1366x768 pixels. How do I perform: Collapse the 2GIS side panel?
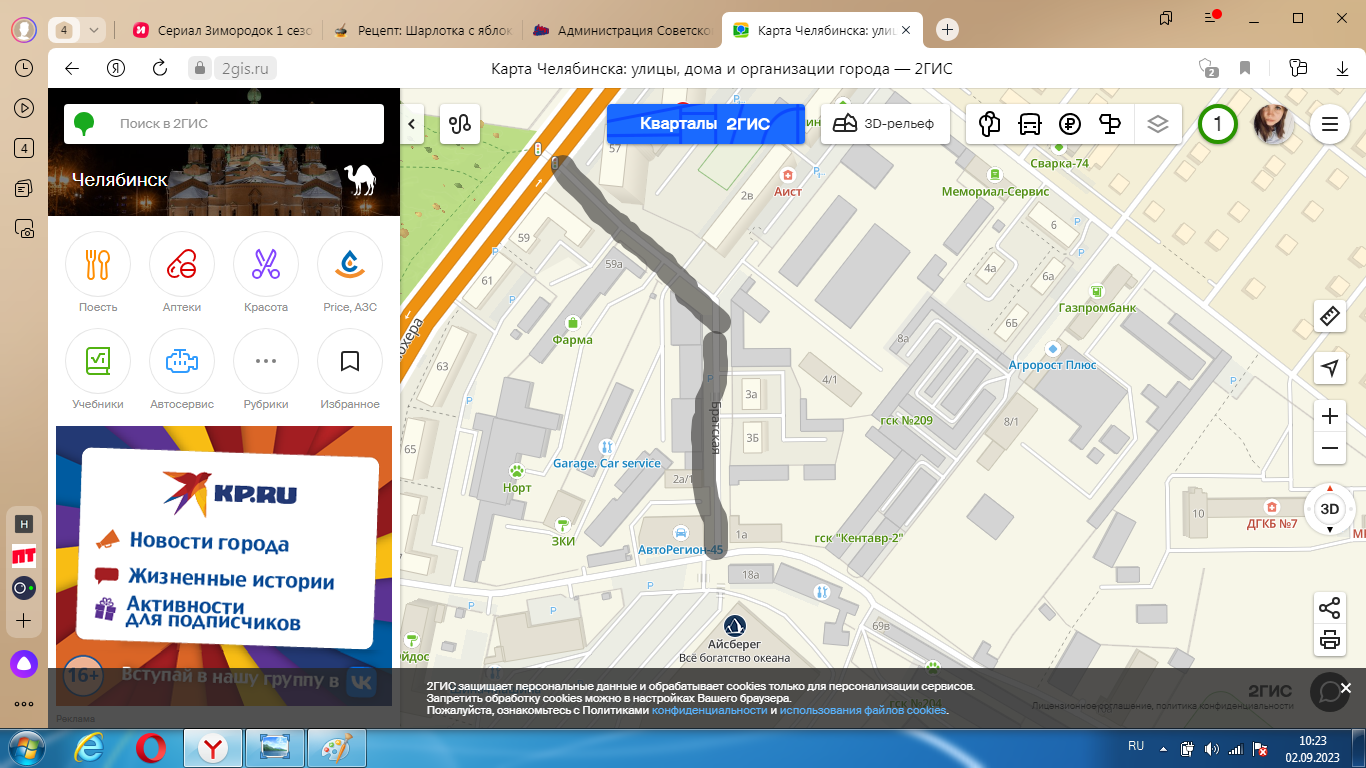pos(412,124)
